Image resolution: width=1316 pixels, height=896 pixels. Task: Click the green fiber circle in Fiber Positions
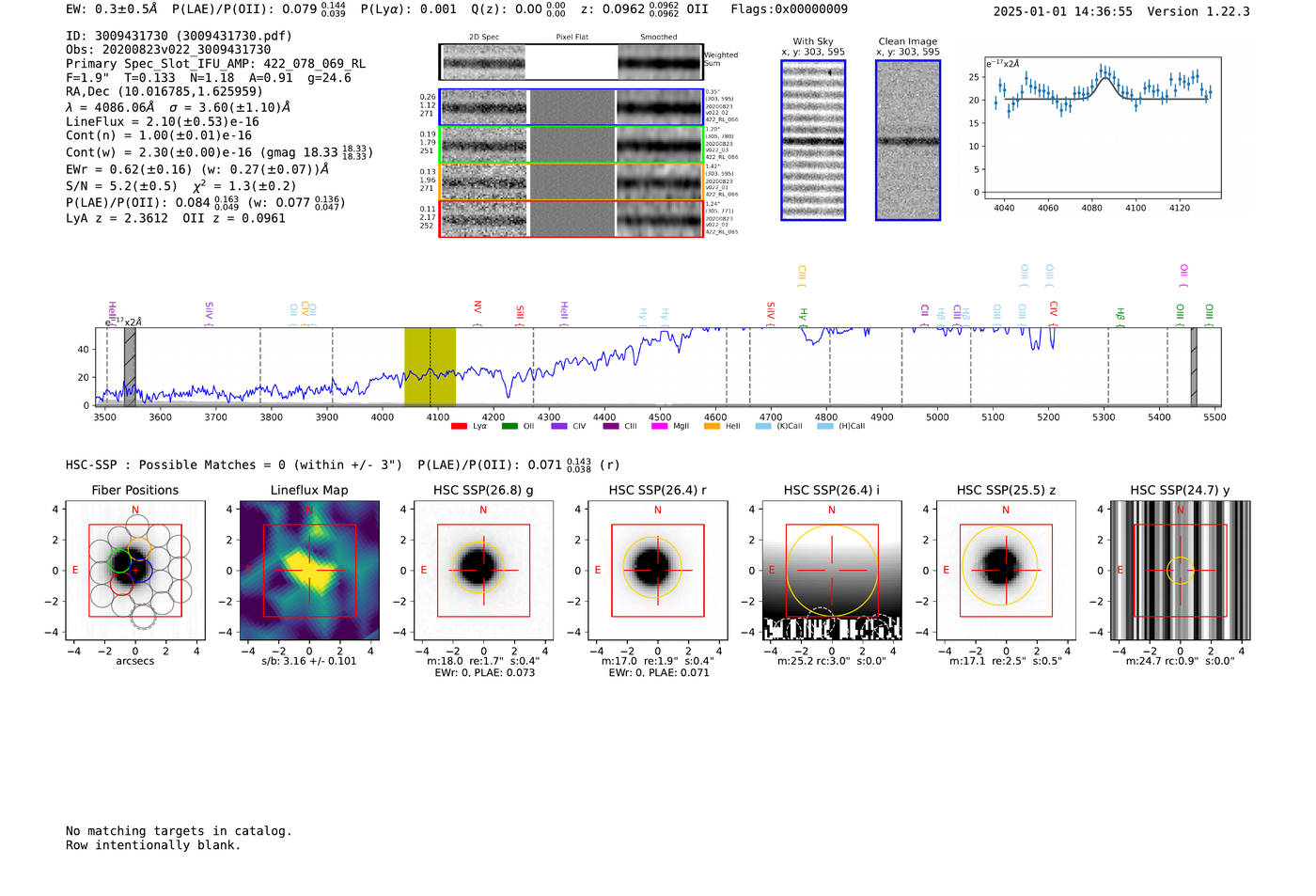point(118,562)
